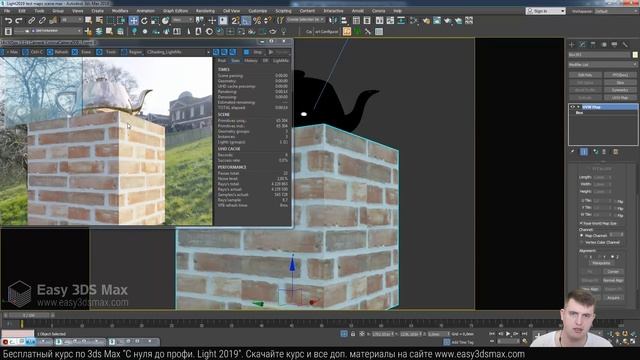Open the Create Selection Set dropdown

[x=305, y=20]
